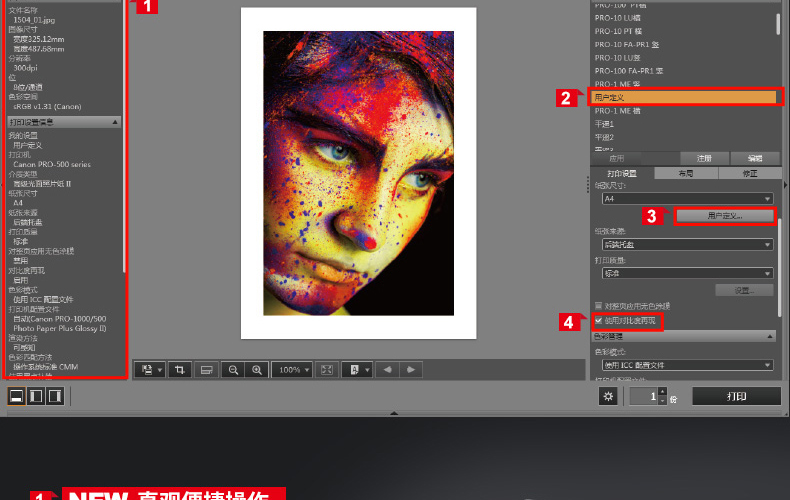Select the crop tool in preview toolbar
Screen dimensions: 790x500
[179, 370]
